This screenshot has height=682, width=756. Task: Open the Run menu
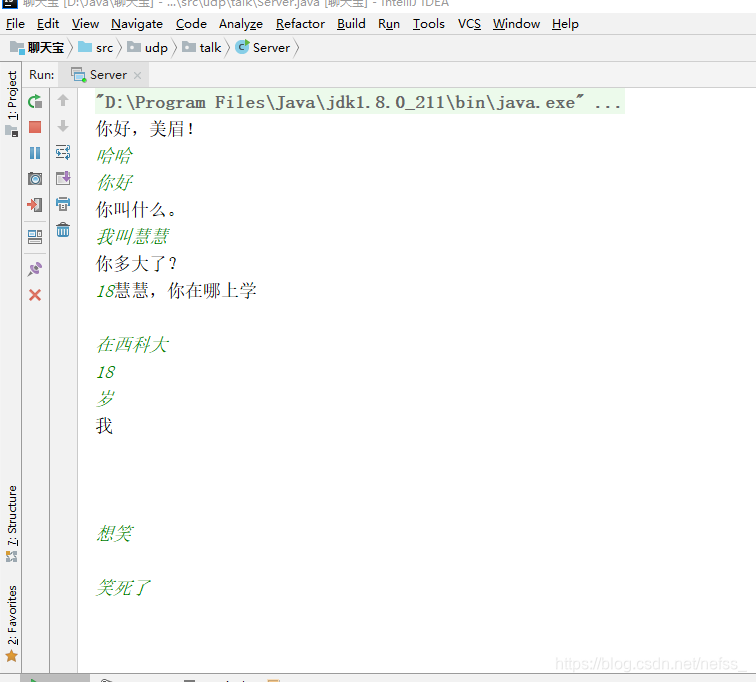(x=389, y=24)
